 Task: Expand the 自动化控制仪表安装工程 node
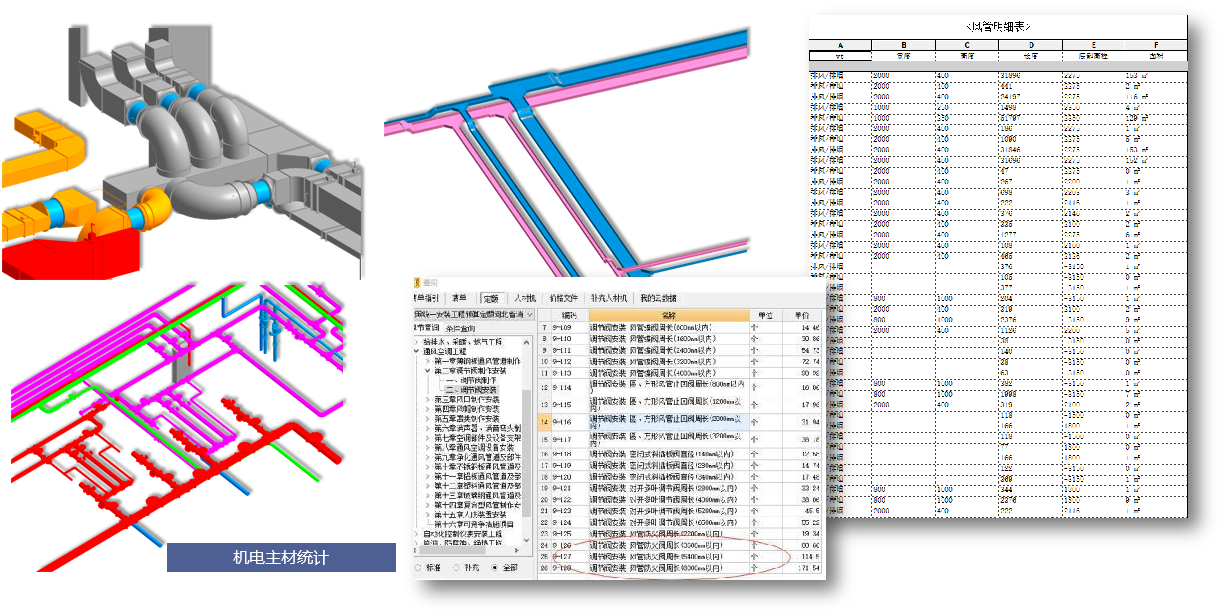point(417,533)
